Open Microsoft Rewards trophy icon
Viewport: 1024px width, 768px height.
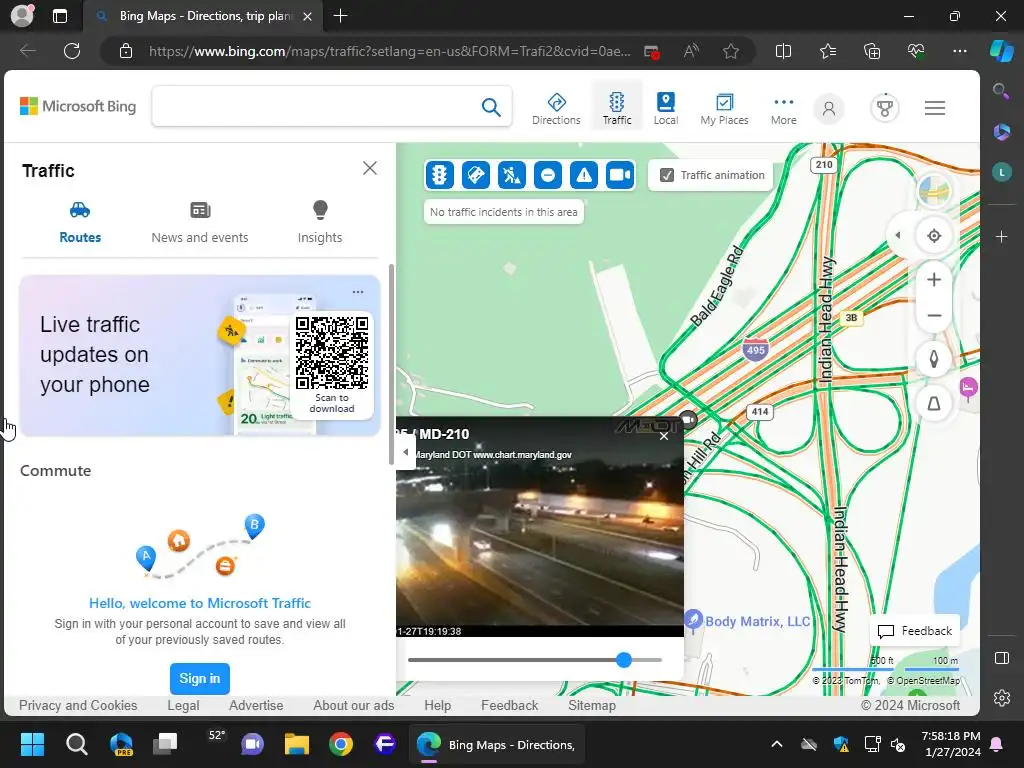click(x=885, y=108)
